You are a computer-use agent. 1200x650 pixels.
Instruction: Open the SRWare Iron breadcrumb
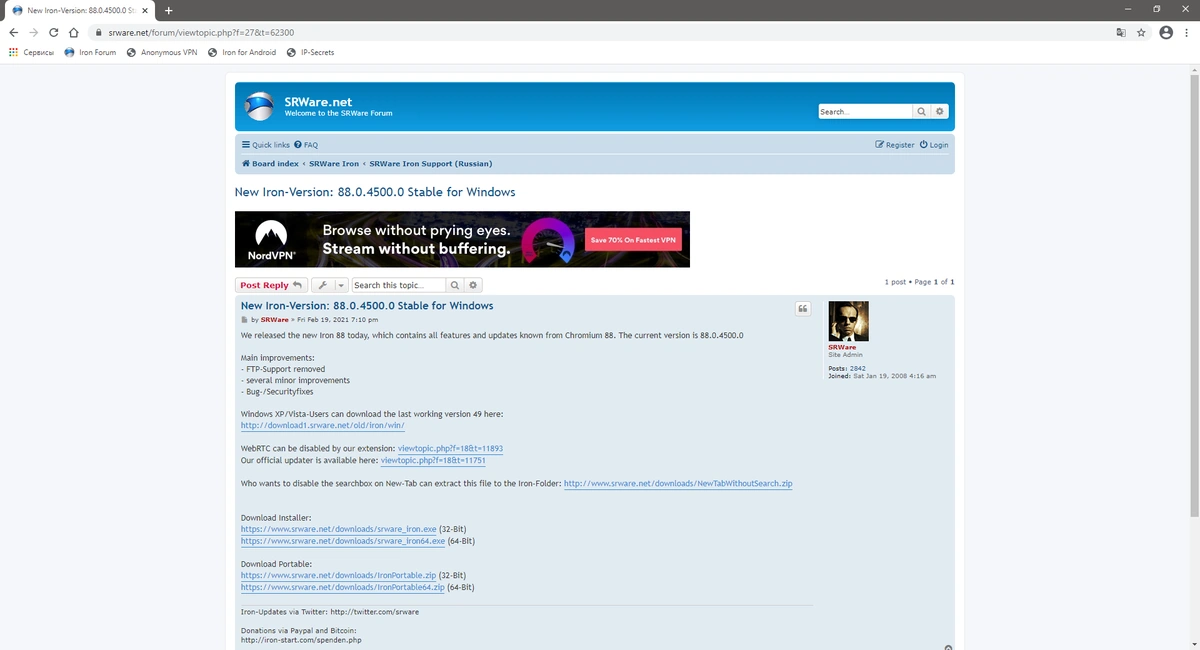click(334, 163)
